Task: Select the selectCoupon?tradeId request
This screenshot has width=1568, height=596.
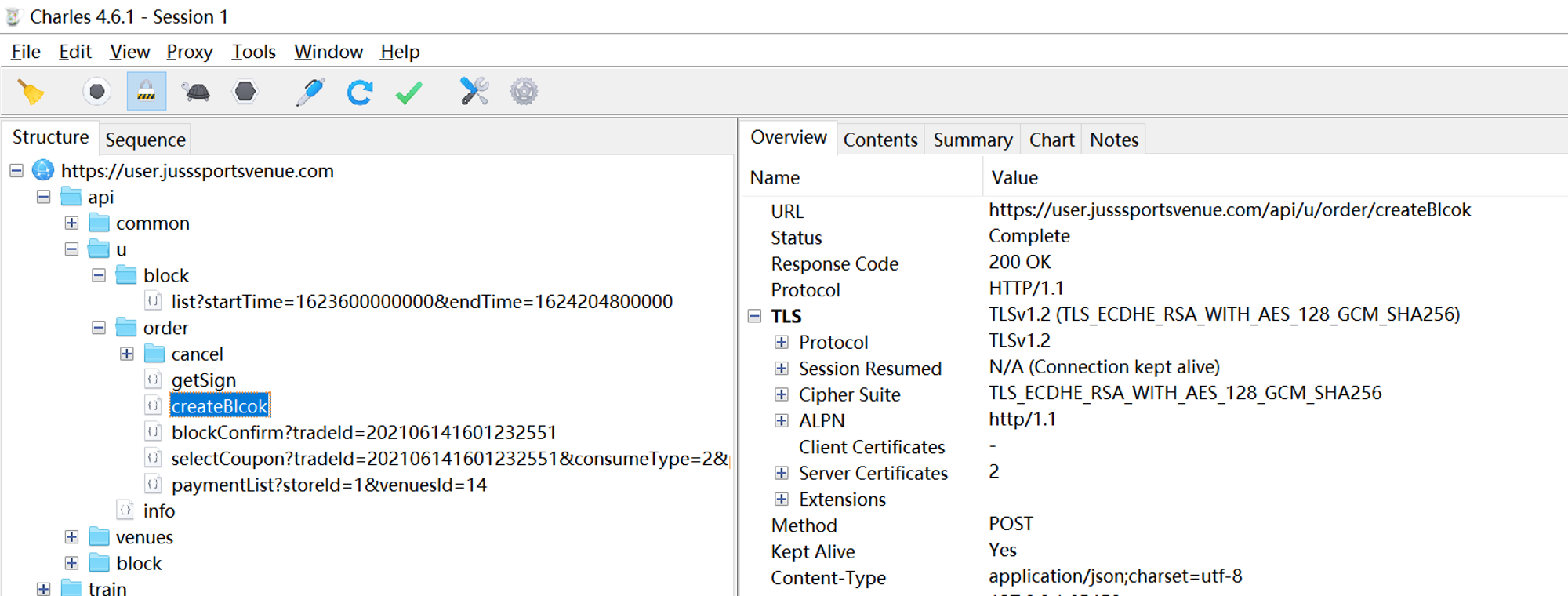Action: click(449, 459)
